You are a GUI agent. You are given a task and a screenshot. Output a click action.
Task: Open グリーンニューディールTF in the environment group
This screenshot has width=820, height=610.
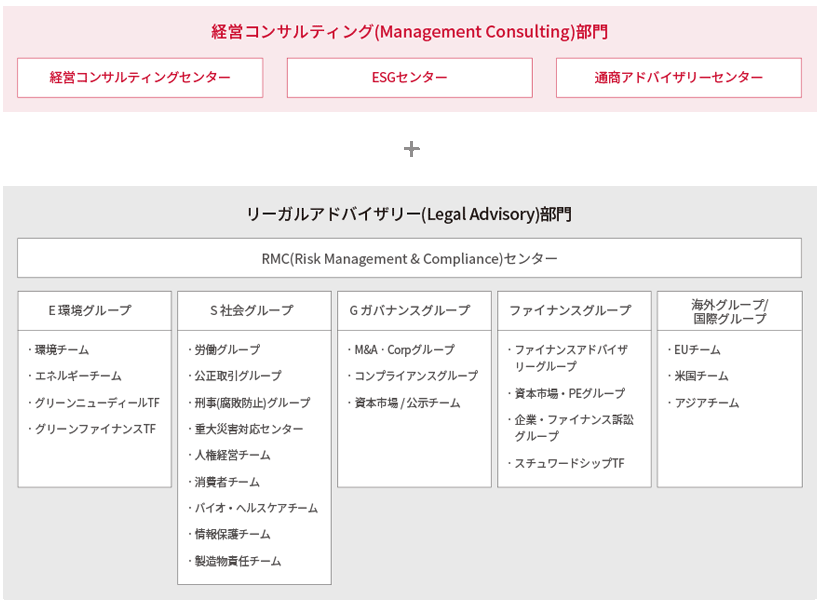coord(96,403)
